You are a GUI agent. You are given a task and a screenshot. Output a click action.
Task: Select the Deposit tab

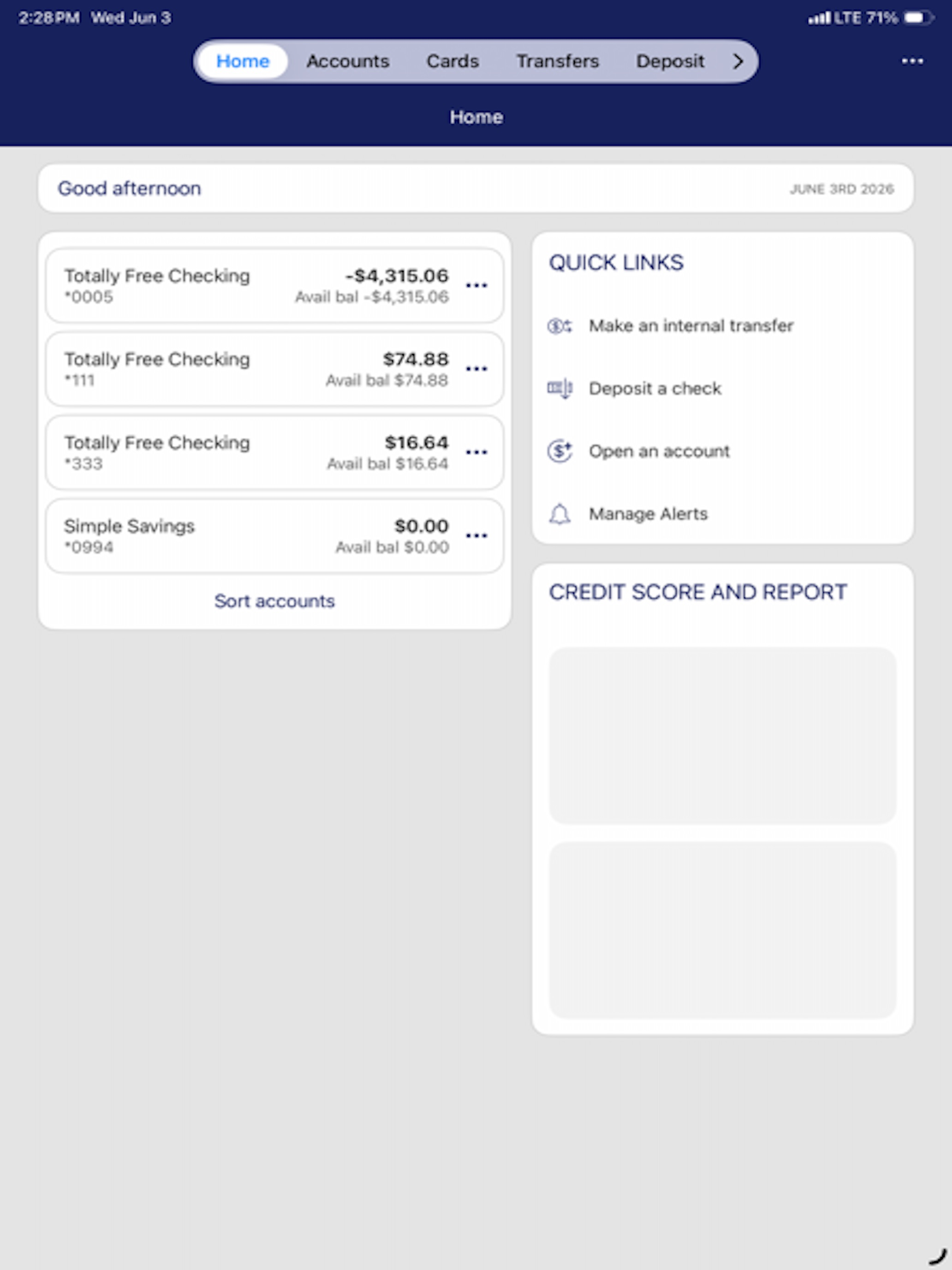670,61
